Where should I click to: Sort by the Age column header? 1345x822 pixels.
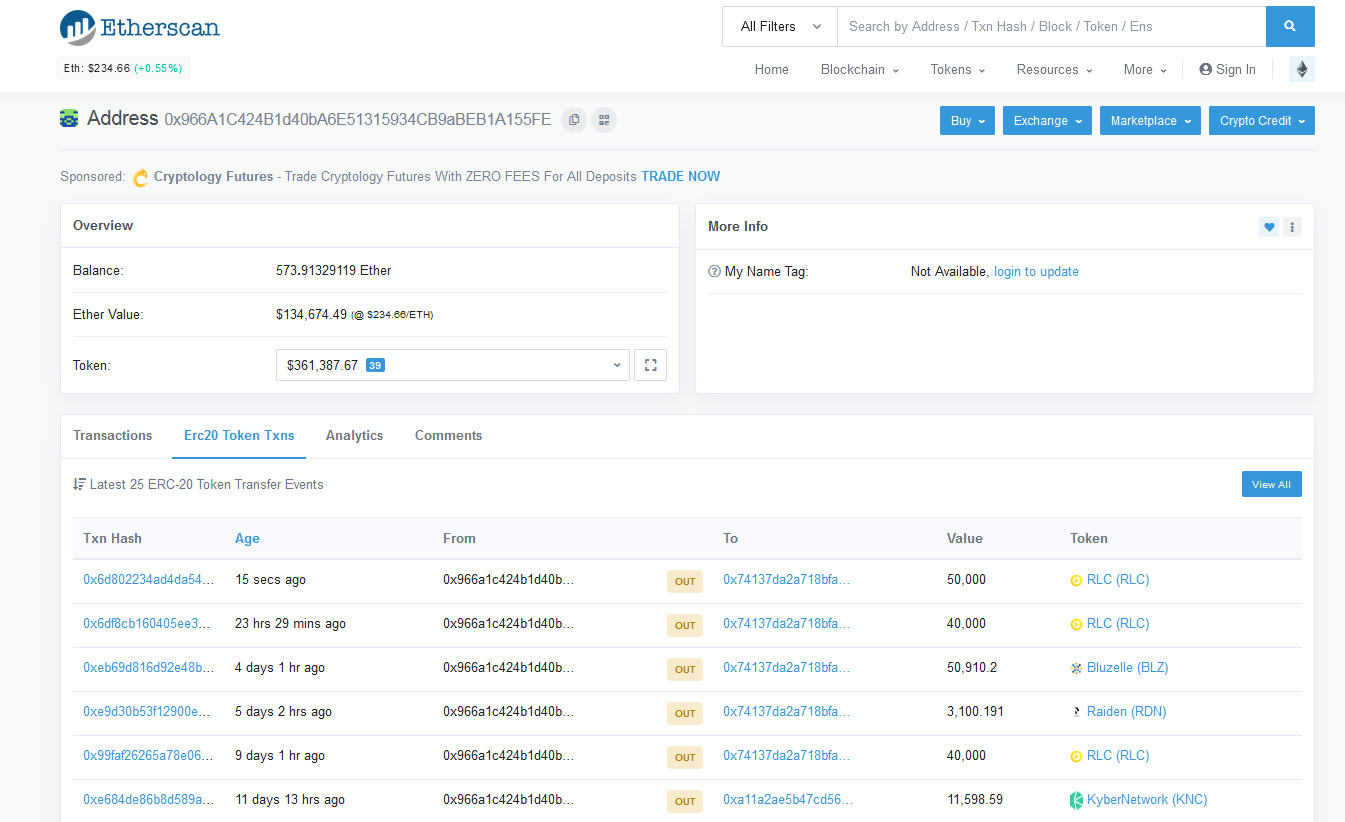click(247, 538)
